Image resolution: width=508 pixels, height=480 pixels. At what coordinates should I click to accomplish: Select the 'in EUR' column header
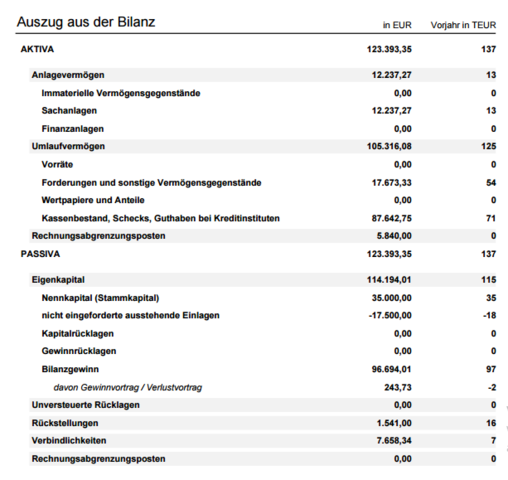pos(397,25)
